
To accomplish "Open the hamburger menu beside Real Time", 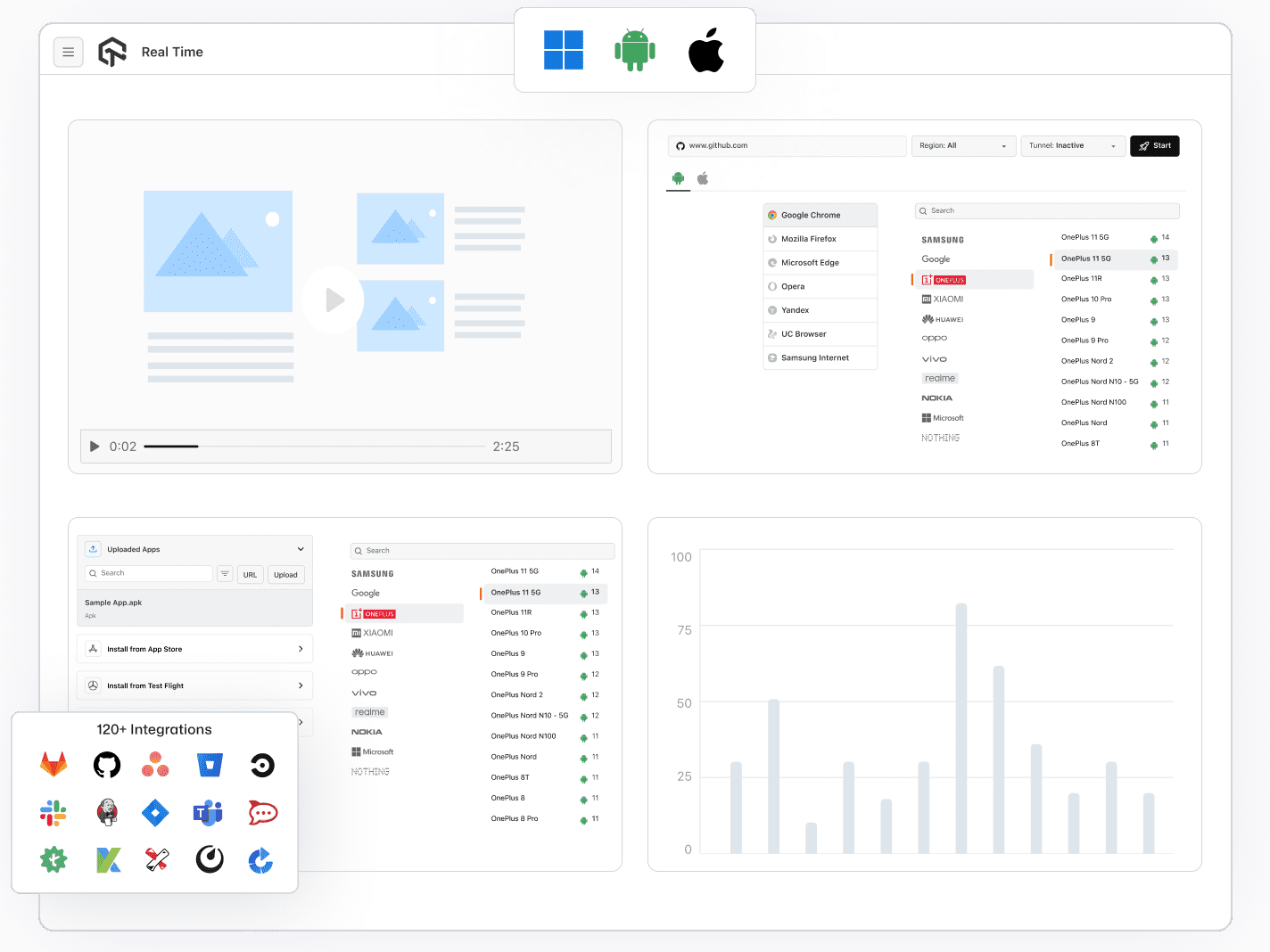I will pos(69,53).
